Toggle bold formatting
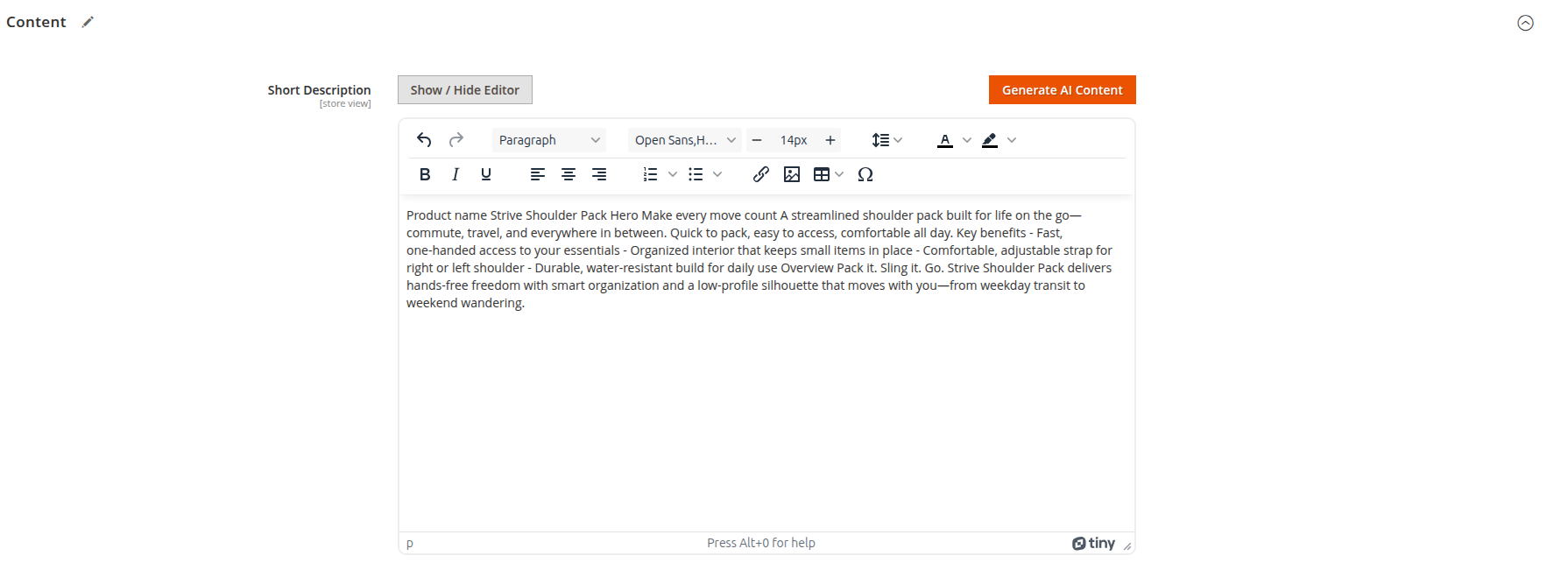1568x570 pixels. 425,174
